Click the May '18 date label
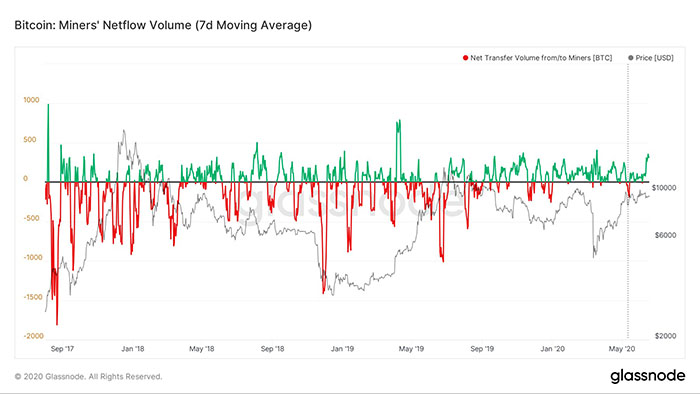 click(x=202, y=349)
